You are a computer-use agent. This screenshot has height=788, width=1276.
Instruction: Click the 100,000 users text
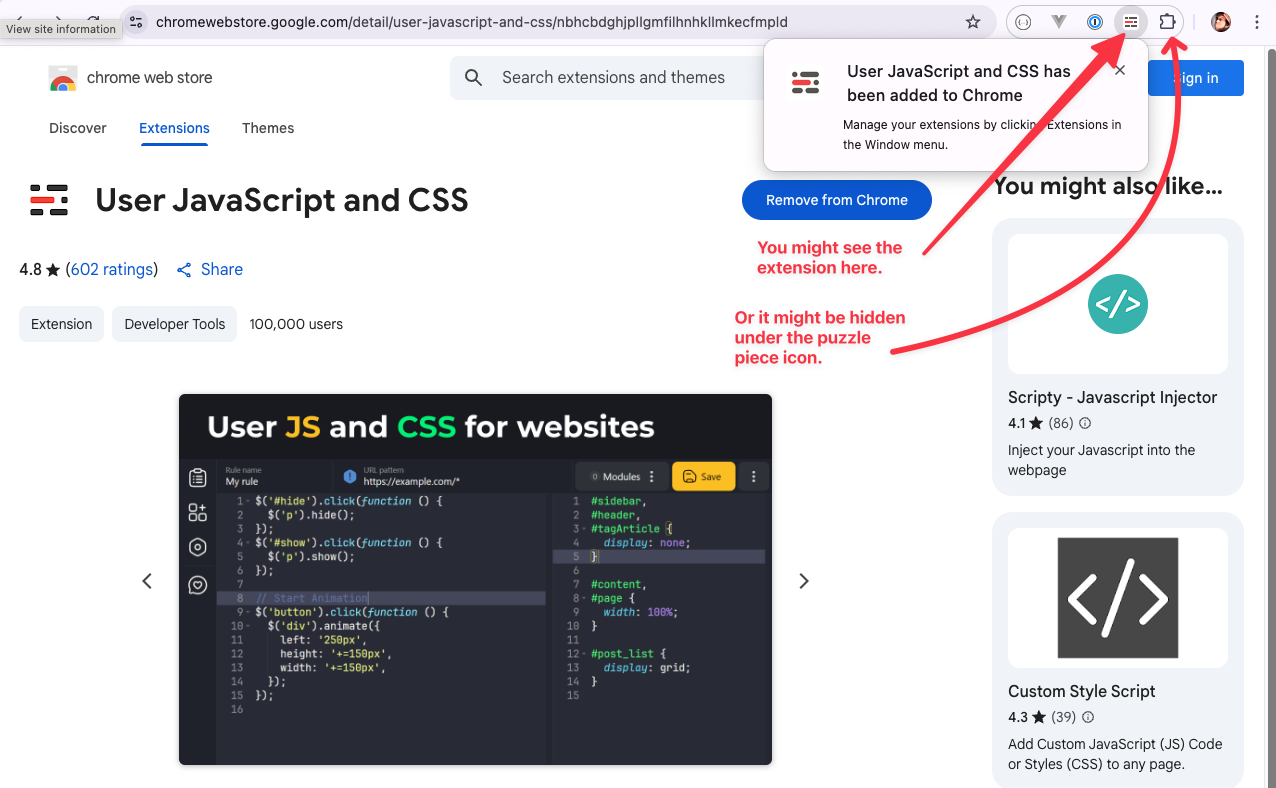[x=296, y=324]
